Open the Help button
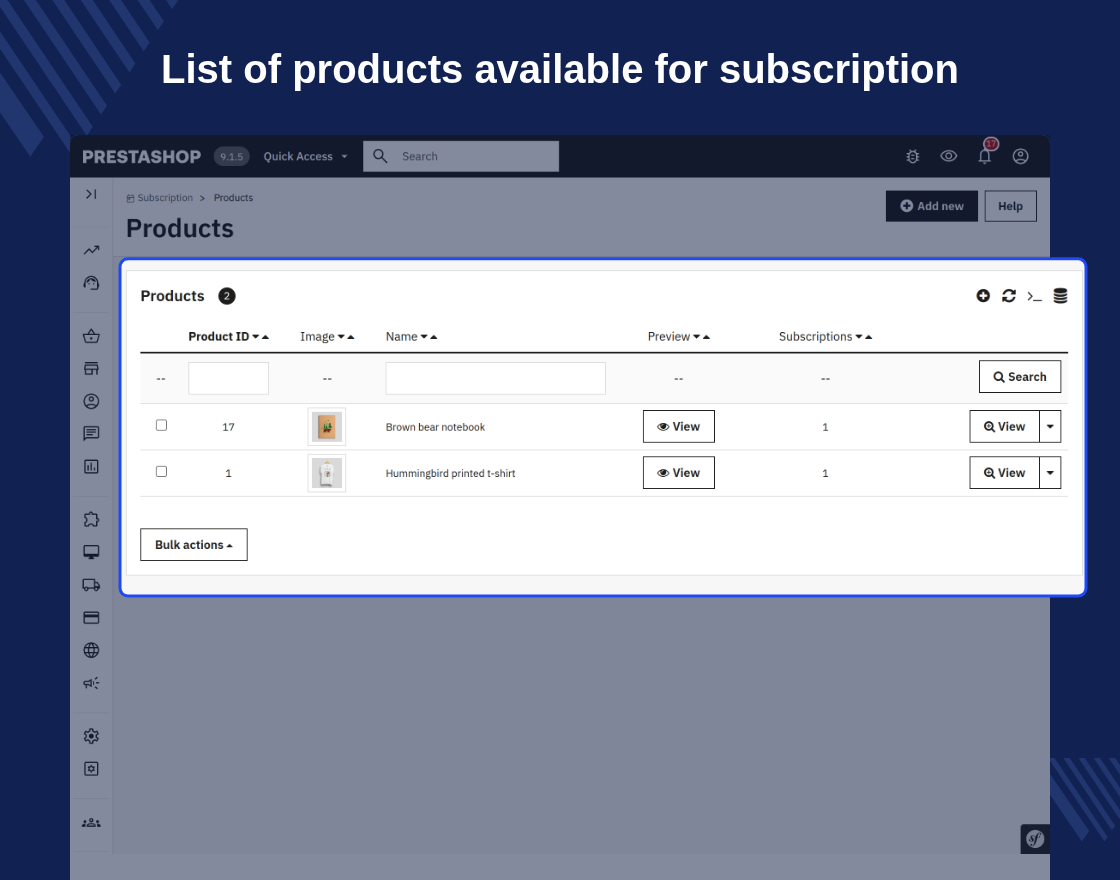The image size is (1120, 880). [x=1010, y=206]
